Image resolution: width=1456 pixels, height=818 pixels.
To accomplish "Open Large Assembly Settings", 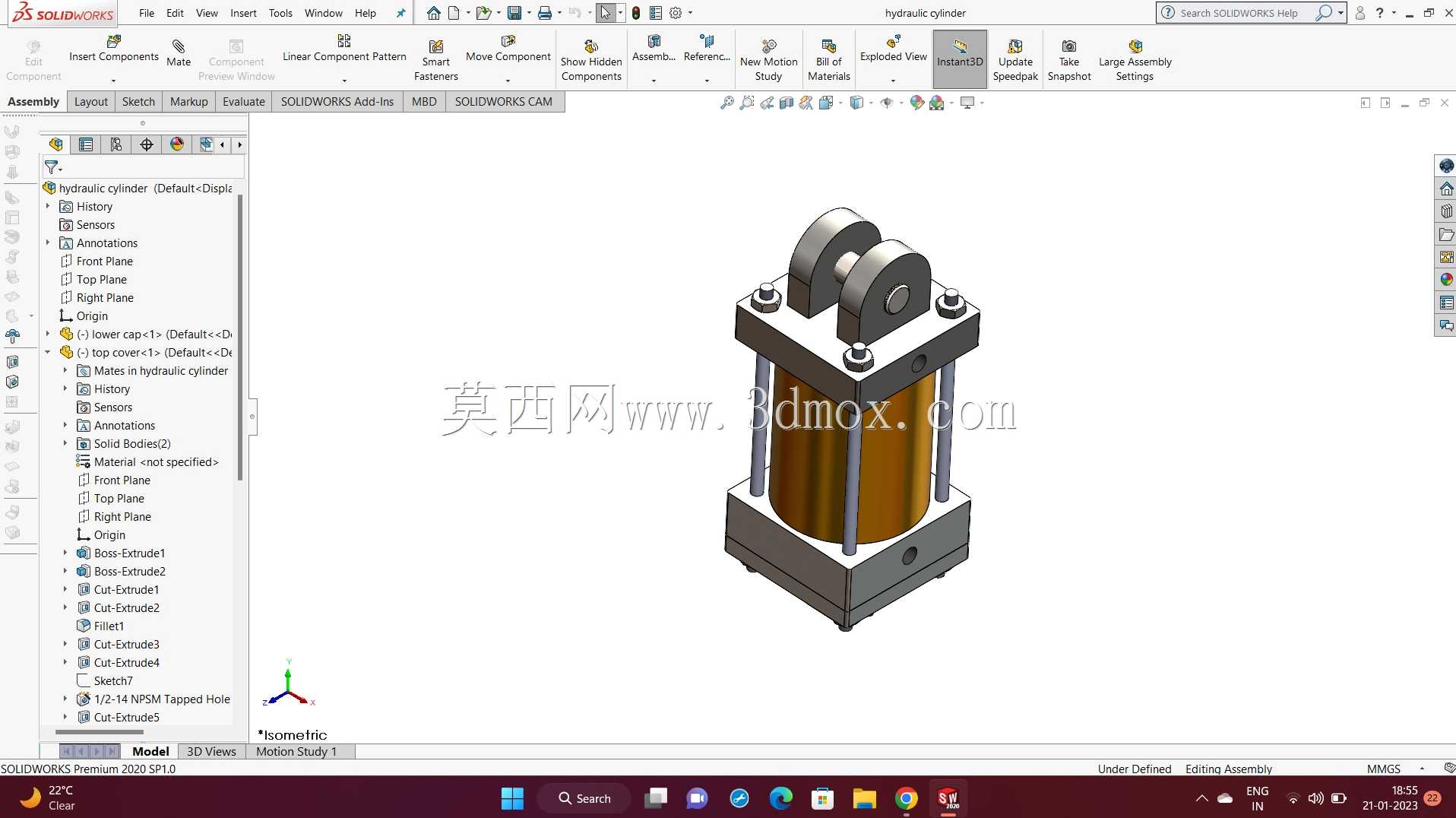I will pyautogui.click(x=1135, y=60).
